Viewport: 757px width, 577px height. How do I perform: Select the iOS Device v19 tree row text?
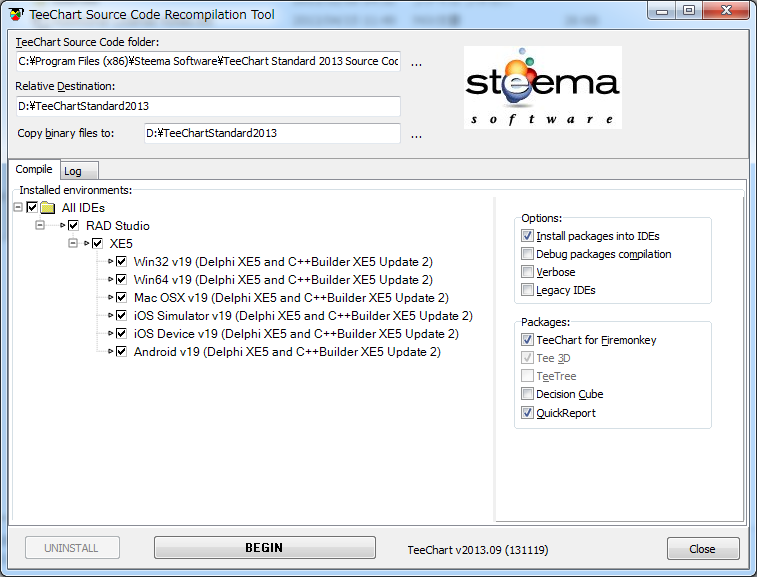coord(296,334)
